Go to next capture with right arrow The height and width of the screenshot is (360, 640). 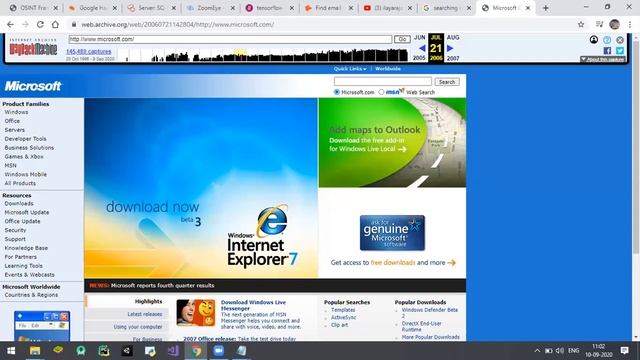point(450,48)
